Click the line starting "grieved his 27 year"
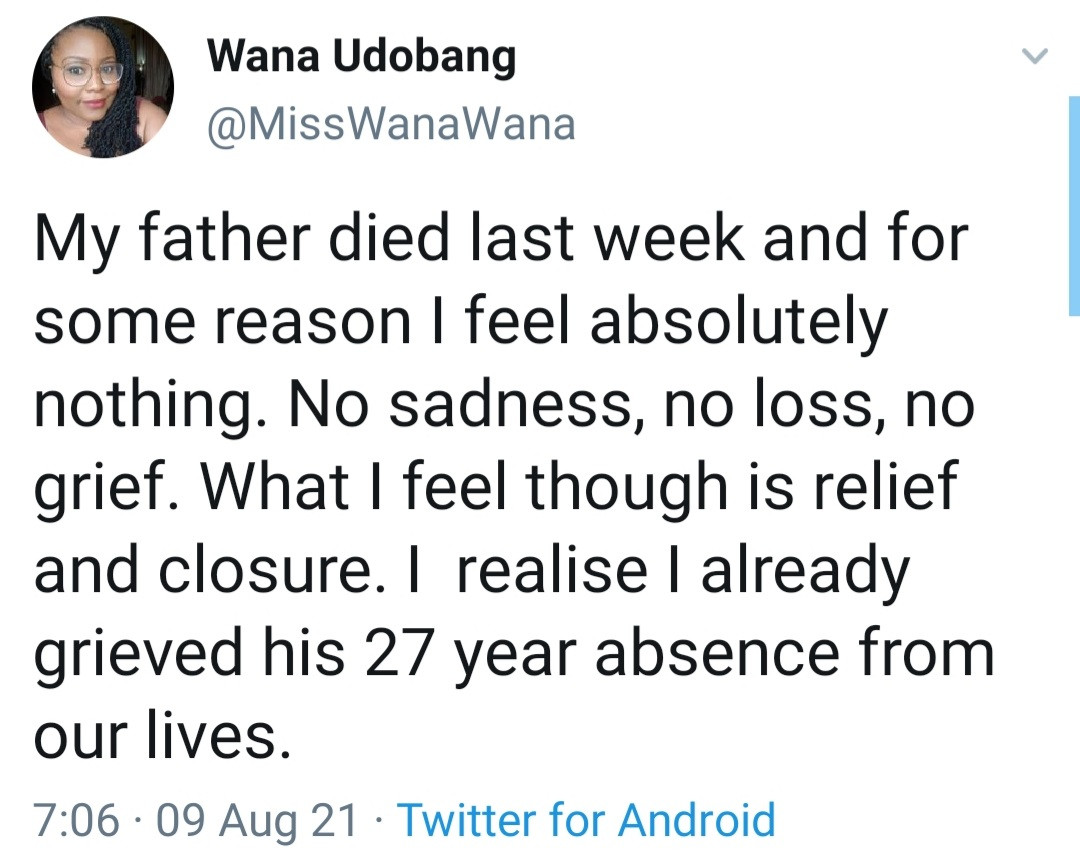Screen dimensions: 1080x867 [514, 653]
